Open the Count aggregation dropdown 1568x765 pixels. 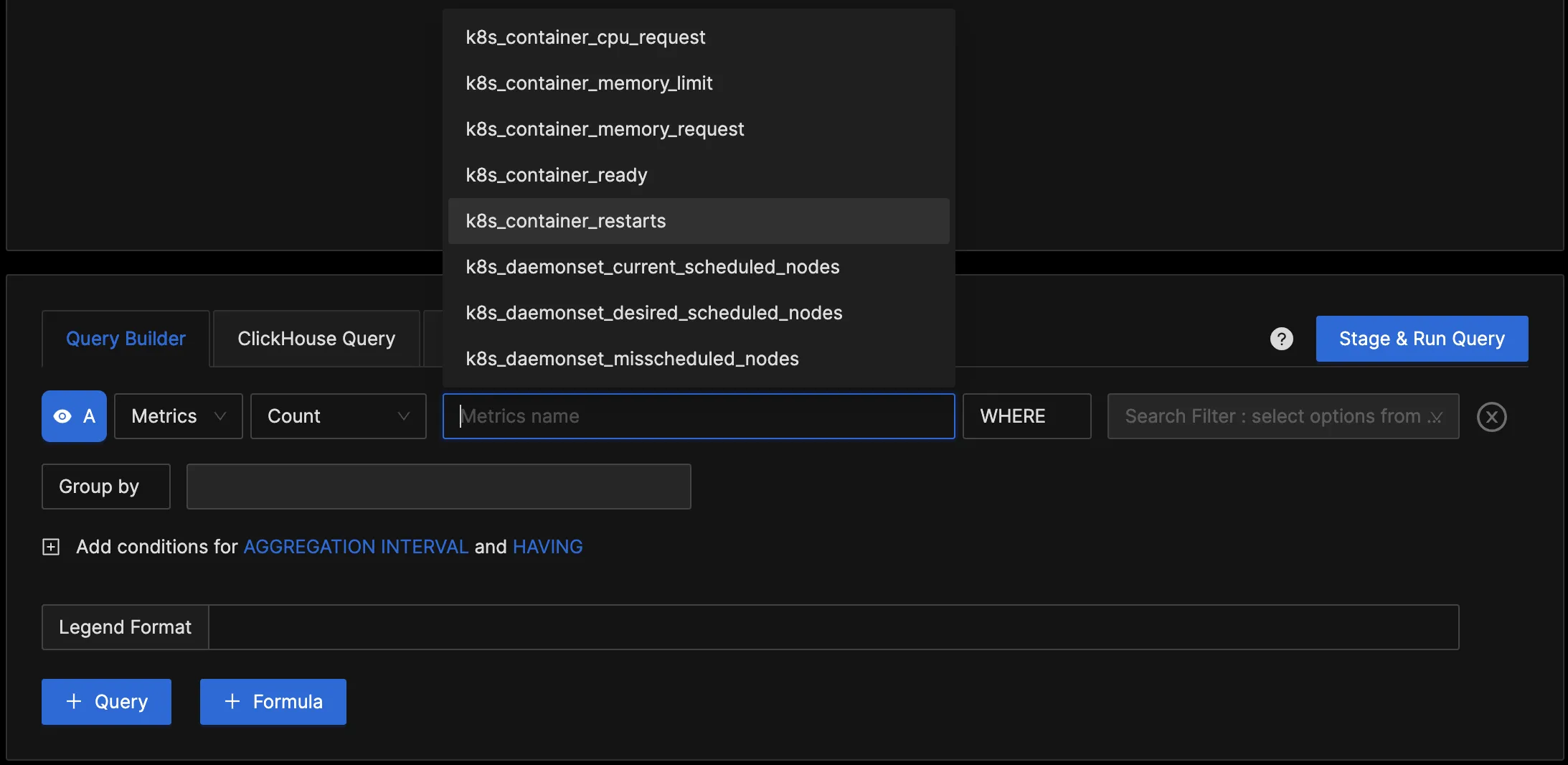click(338, 416)
